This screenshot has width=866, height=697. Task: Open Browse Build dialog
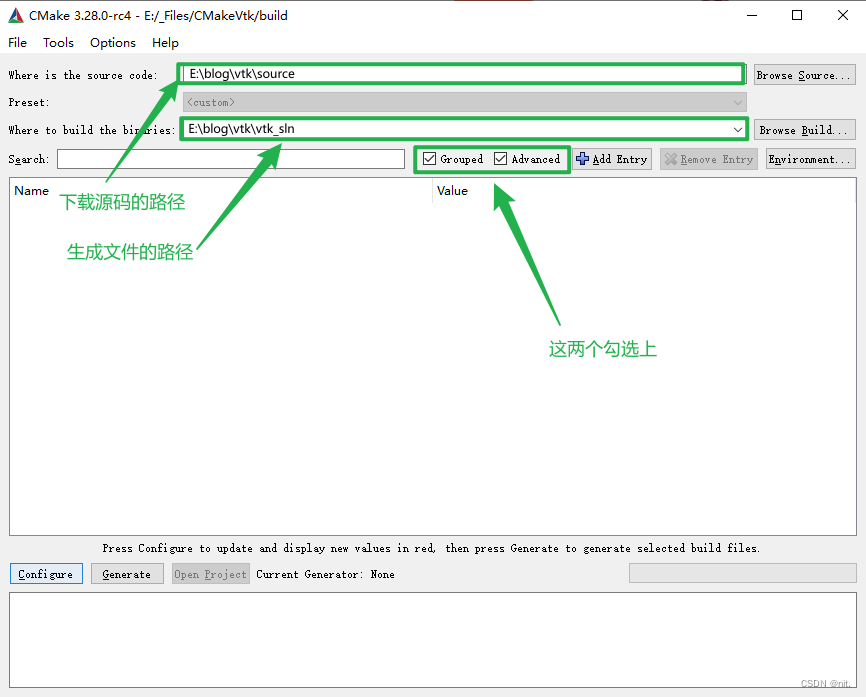[804, 129]
